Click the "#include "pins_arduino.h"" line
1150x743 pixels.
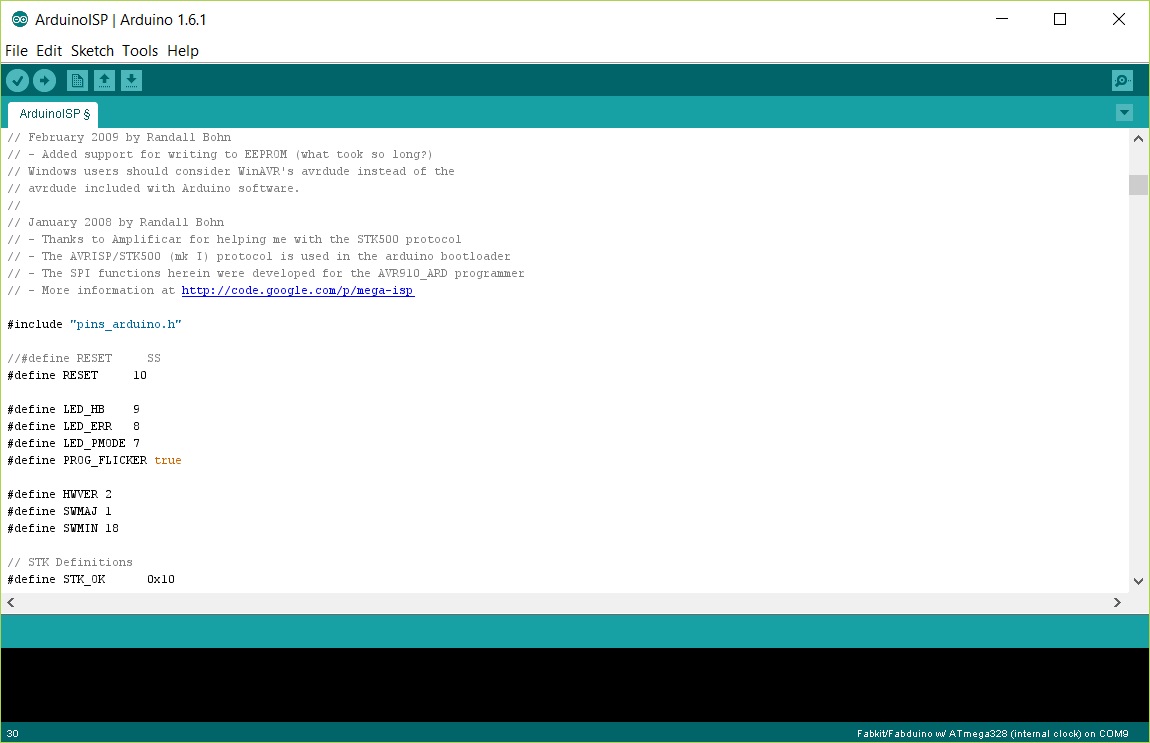click(x=95, y=324)
